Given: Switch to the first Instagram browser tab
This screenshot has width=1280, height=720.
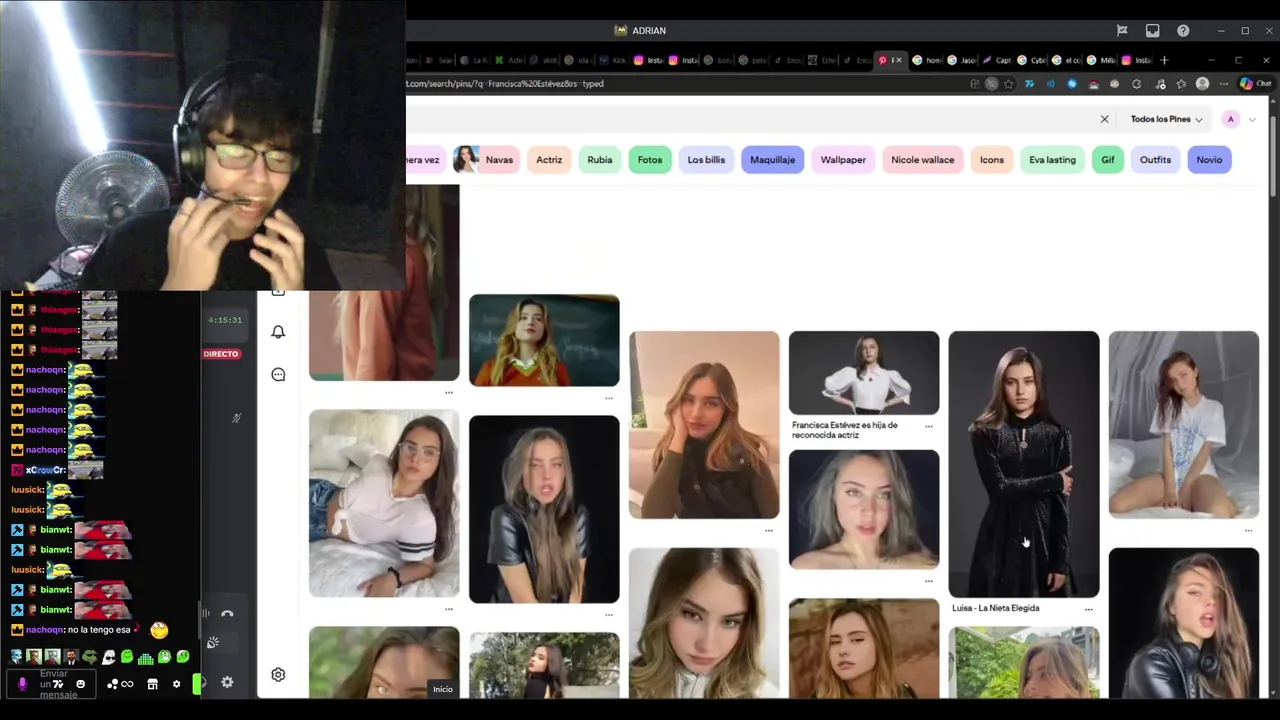Looking at the screenshot, I should [x=648, y=60].
